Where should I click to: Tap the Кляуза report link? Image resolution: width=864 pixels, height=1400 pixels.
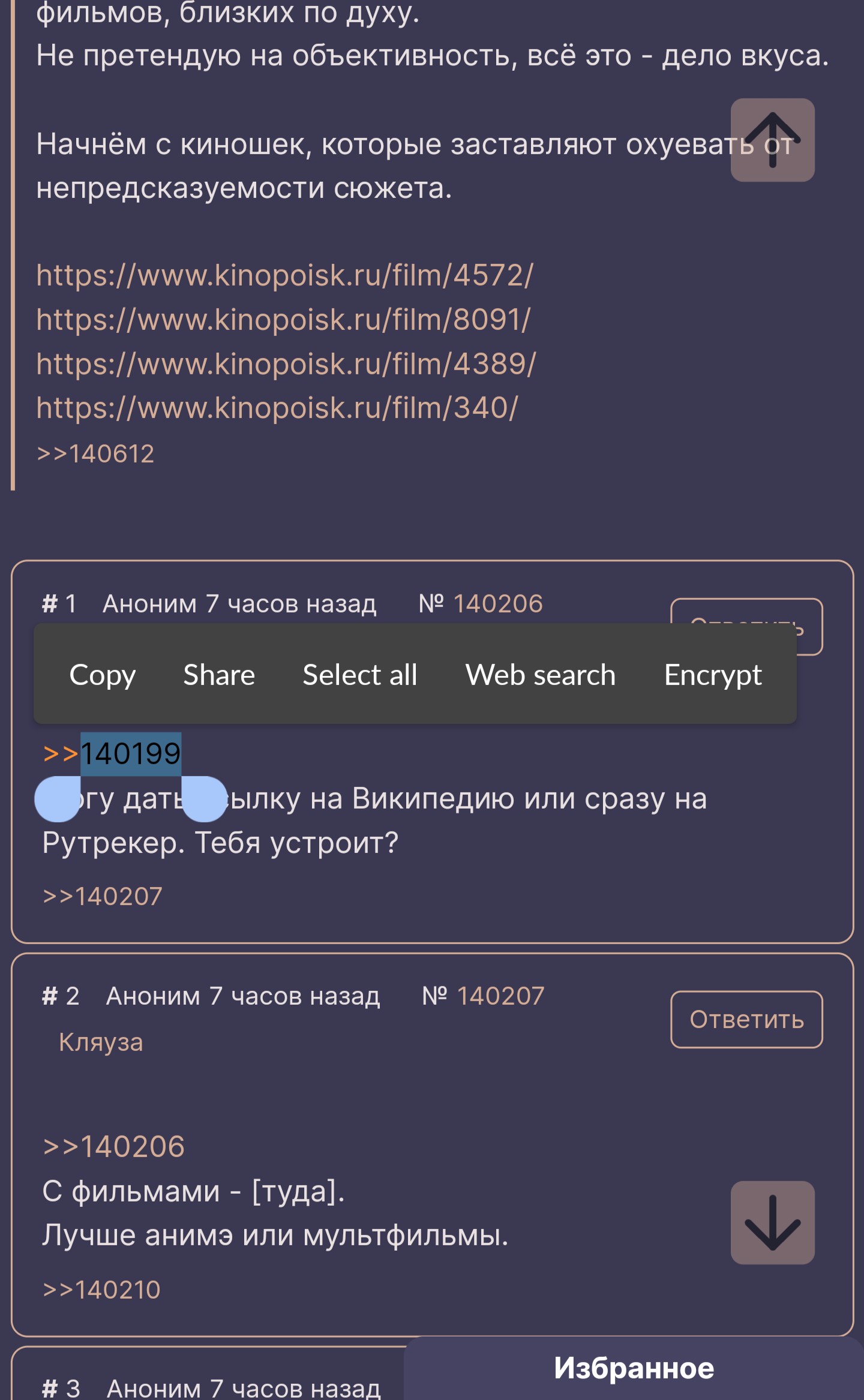tap(101, 1043)
